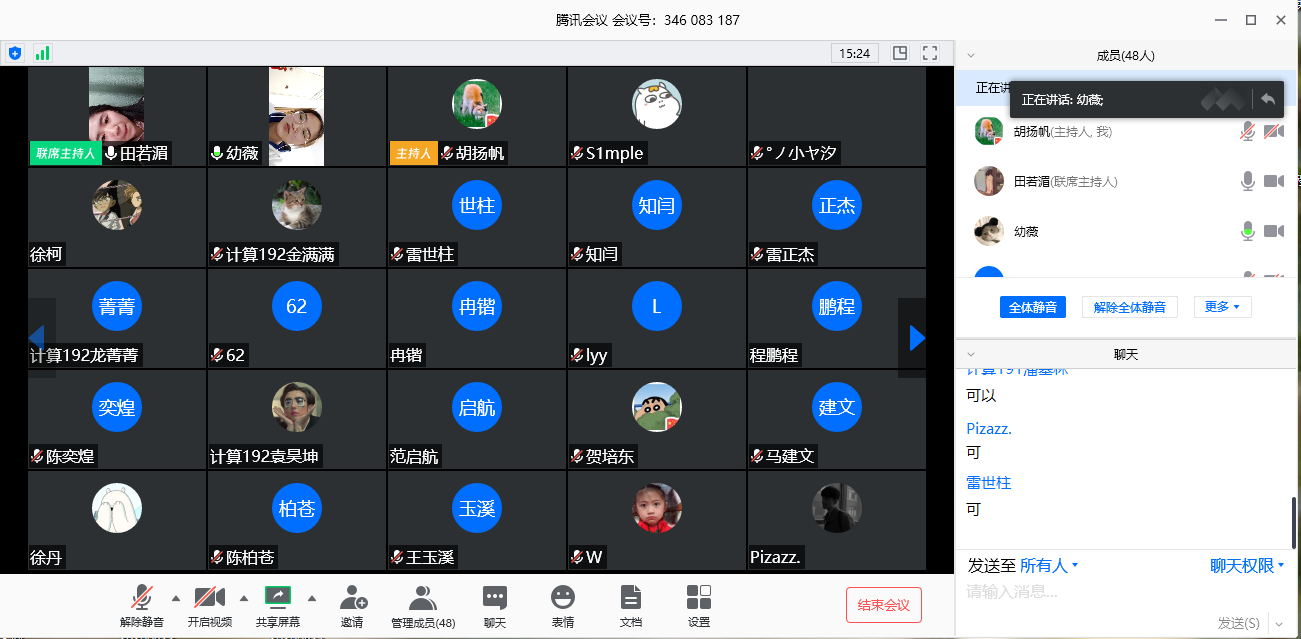
Task: Click the green network signal icon
Action: coord(42,53)
